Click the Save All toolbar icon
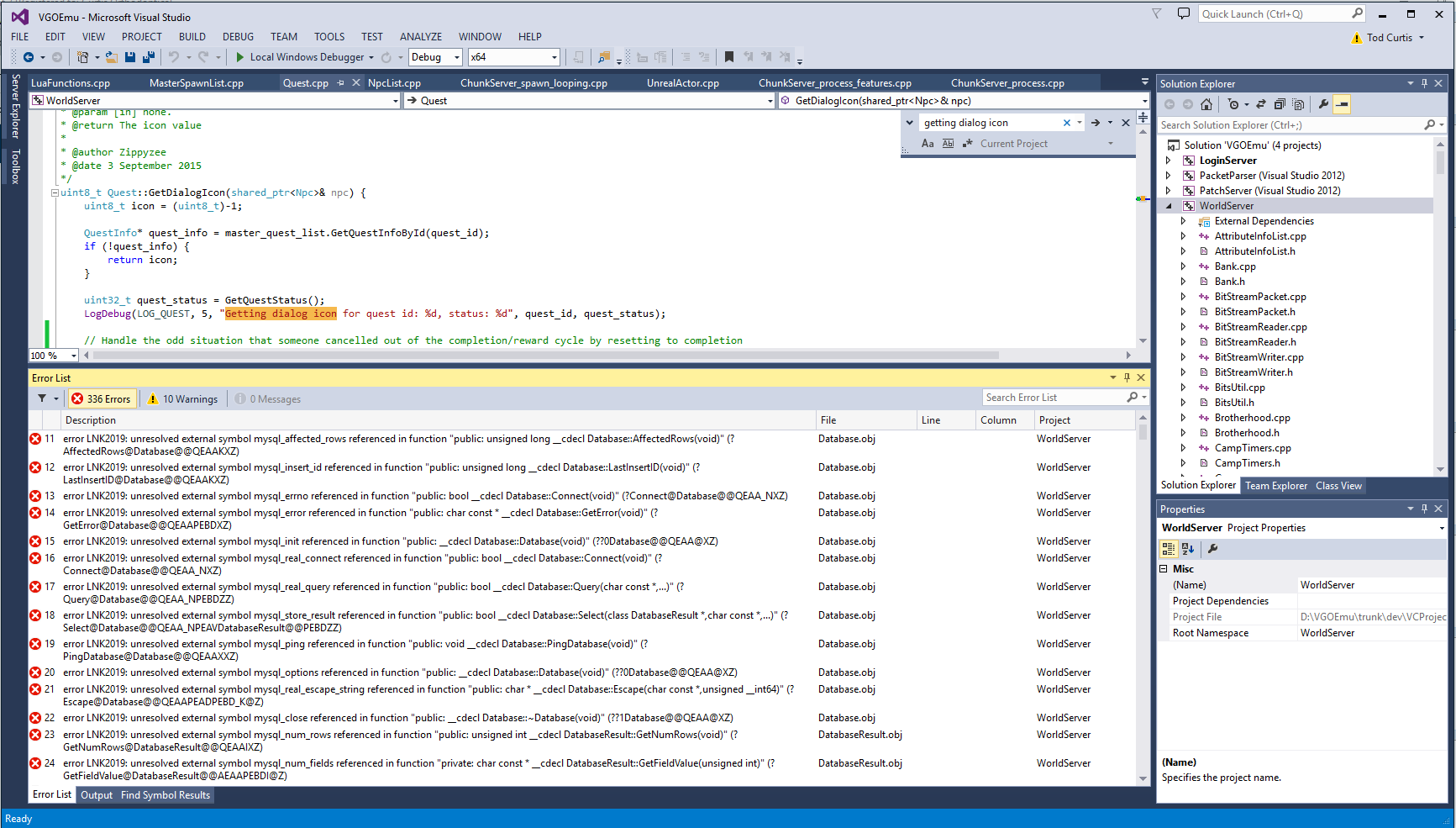The width and height of the screenshot is (1456, 828). click(x=149, y=57)
